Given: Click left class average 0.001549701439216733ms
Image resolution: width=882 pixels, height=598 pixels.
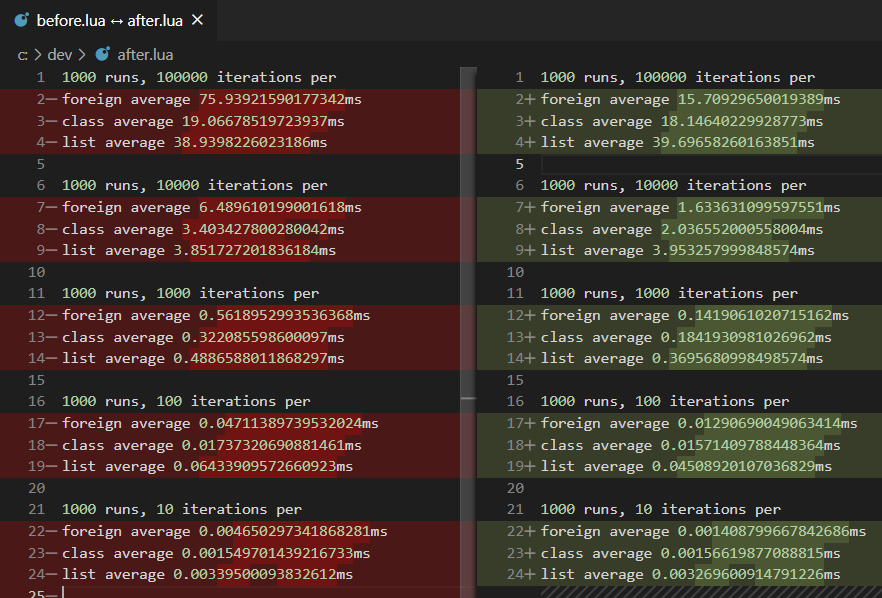Looking at the screenshot, I should pos(216,554).
